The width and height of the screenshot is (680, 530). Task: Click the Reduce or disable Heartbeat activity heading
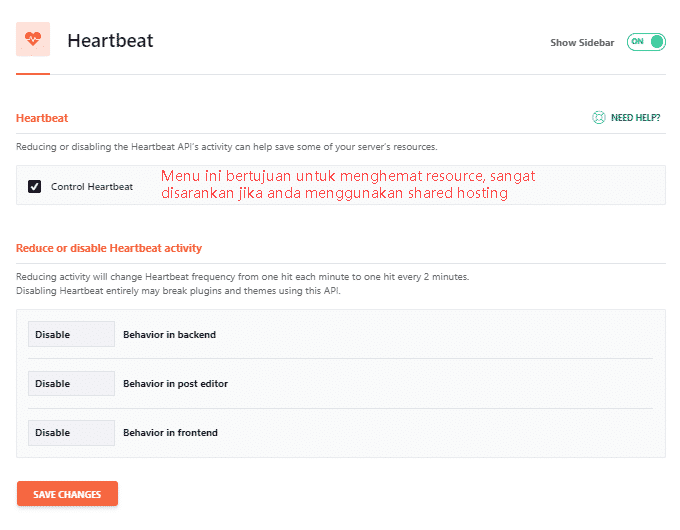109,248
